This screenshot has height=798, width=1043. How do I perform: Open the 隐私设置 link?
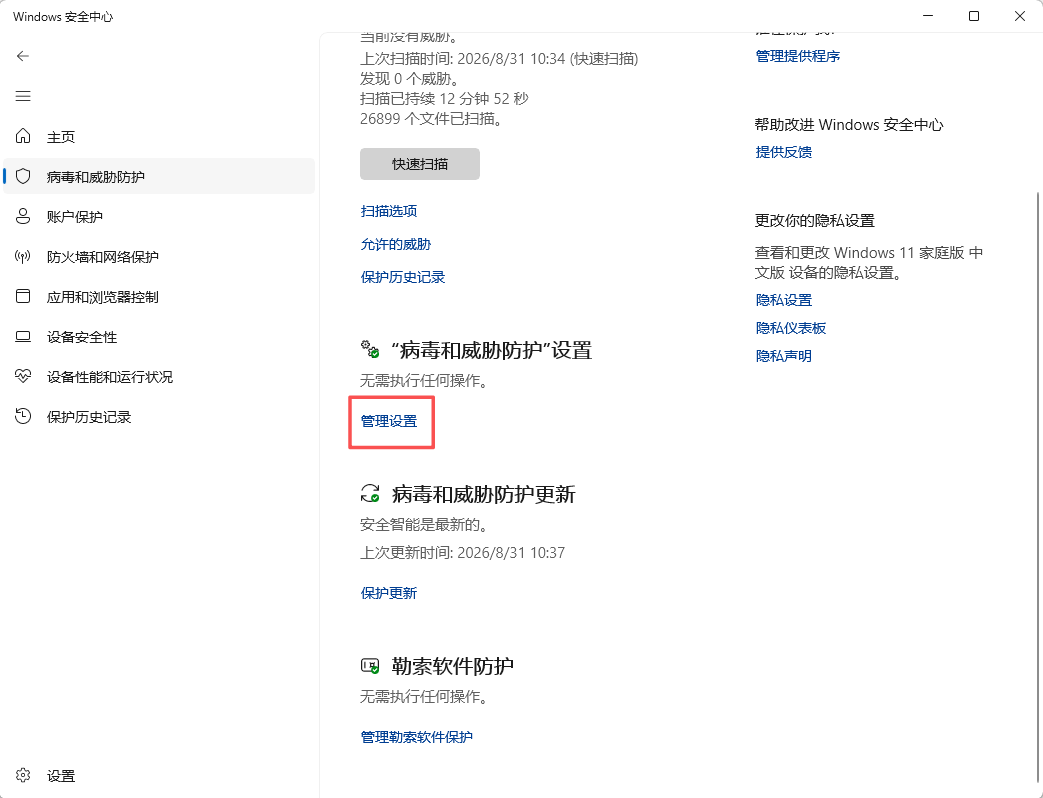(x=784, y=300)
